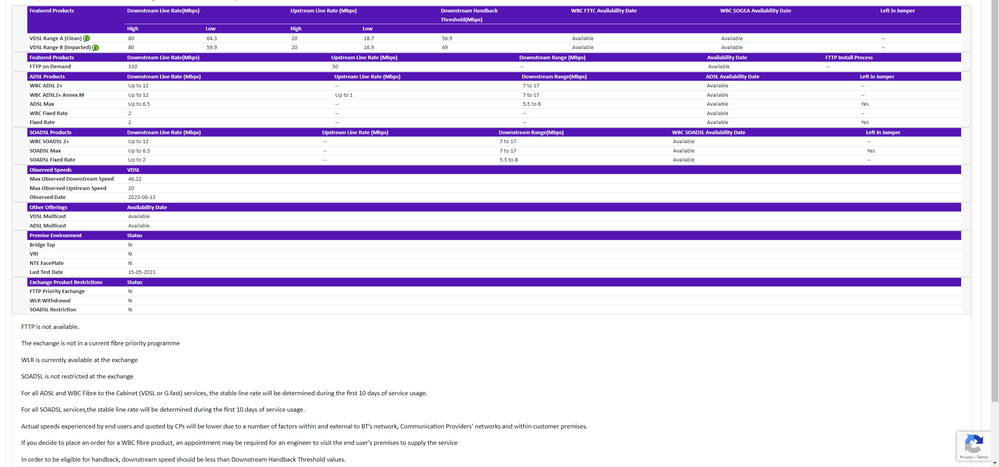Screen dimensions: 999x467
Task: Click the SOADSL Products section header
Action: point(50,132)
